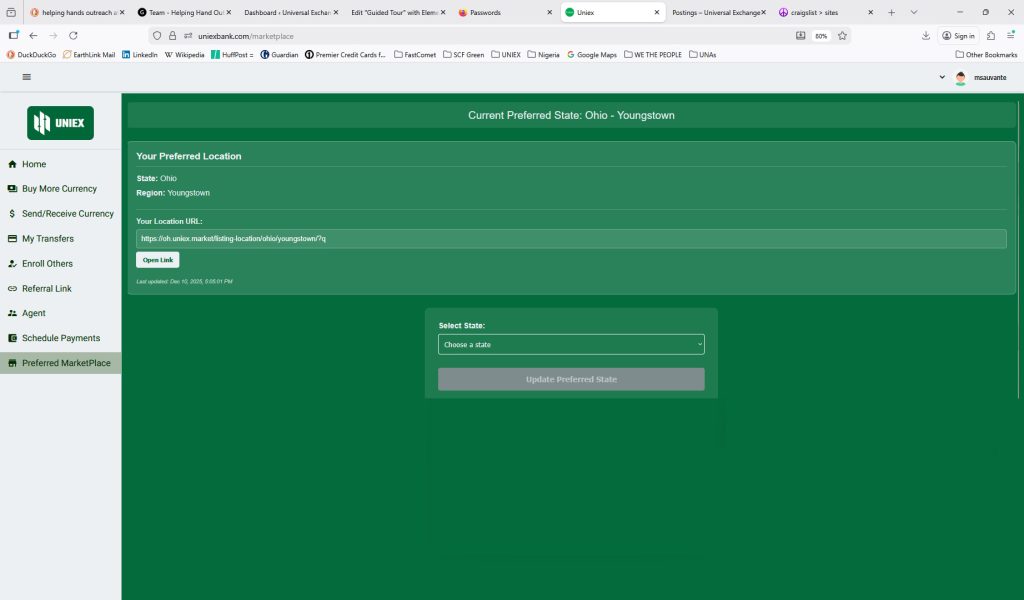The width and height of the screenshot is (1024, 600).
Task: Open the Home sidebar item
Action: tap(34, 164)
